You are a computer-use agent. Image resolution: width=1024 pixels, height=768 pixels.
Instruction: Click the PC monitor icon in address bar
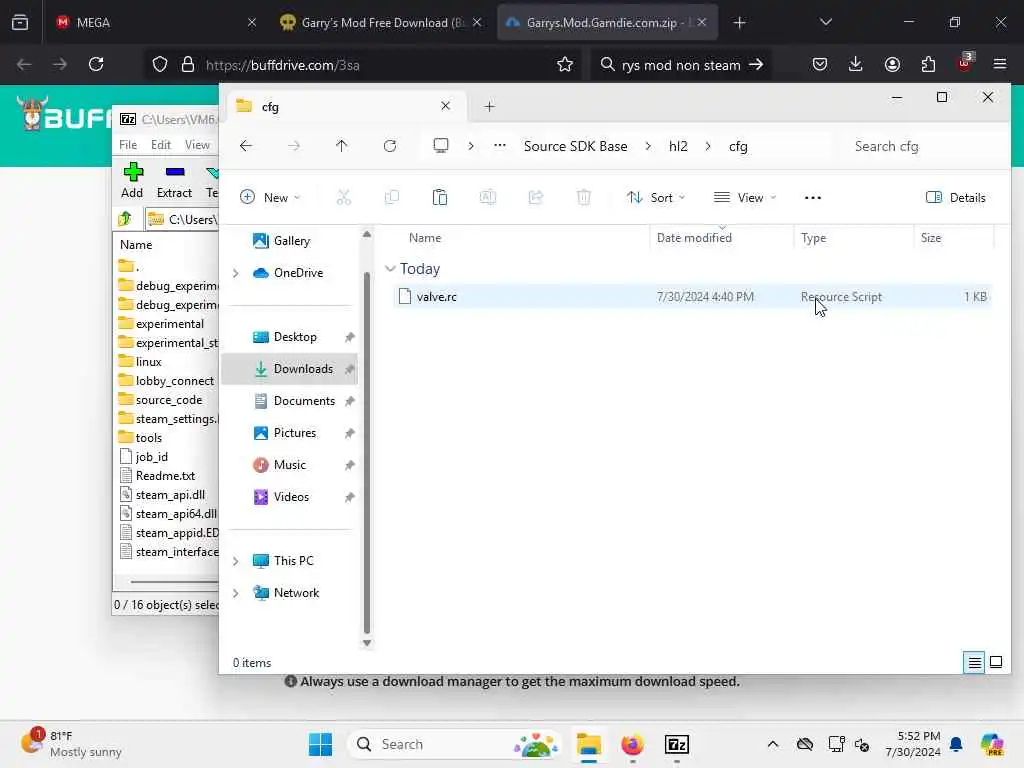[441, 146]
